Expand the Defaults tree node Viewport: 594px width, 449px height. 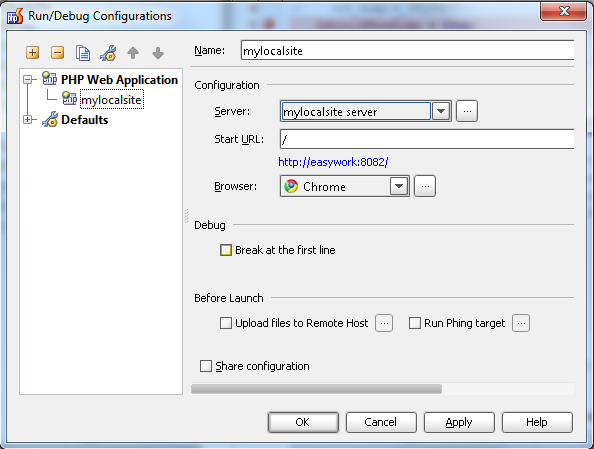coord(27,120)
